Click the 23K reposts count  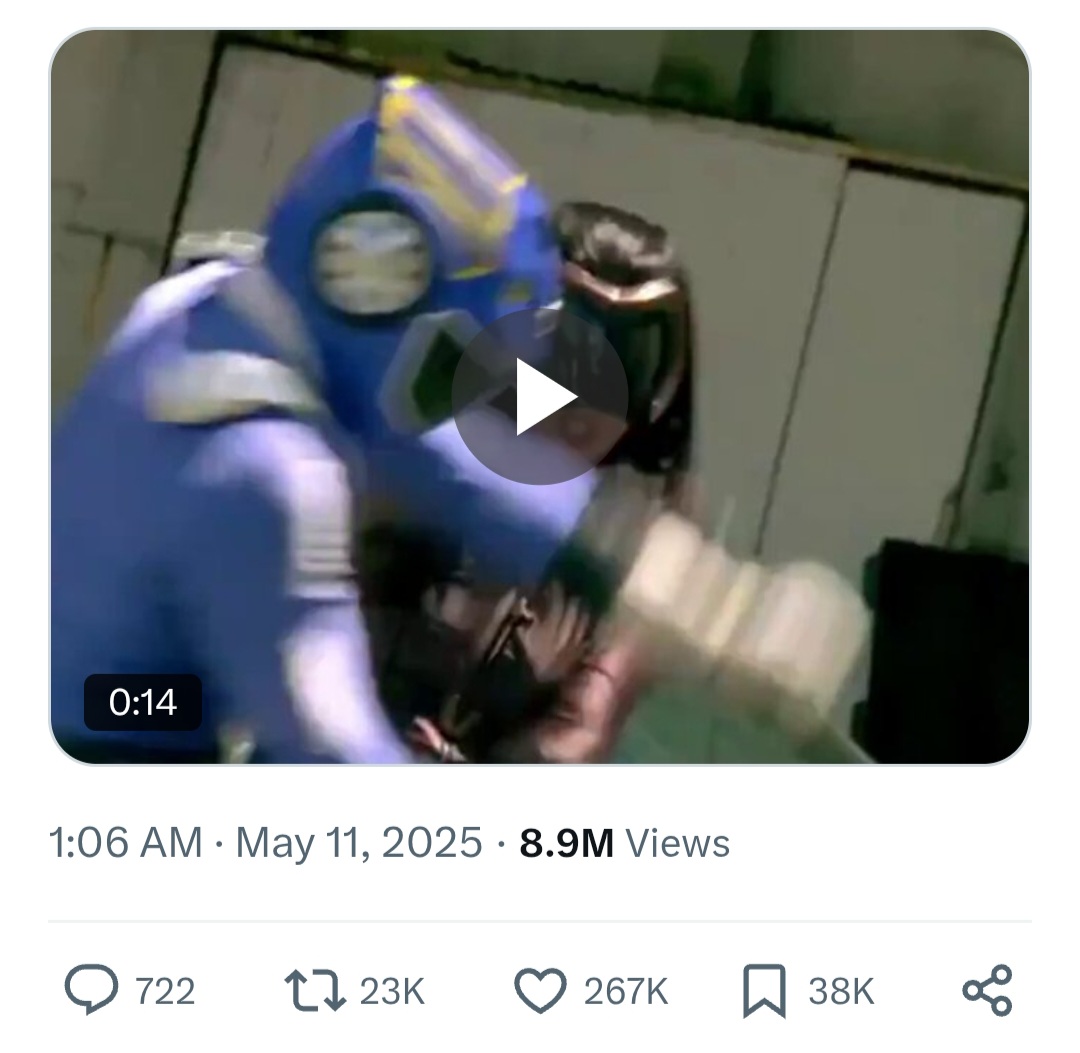392,992
